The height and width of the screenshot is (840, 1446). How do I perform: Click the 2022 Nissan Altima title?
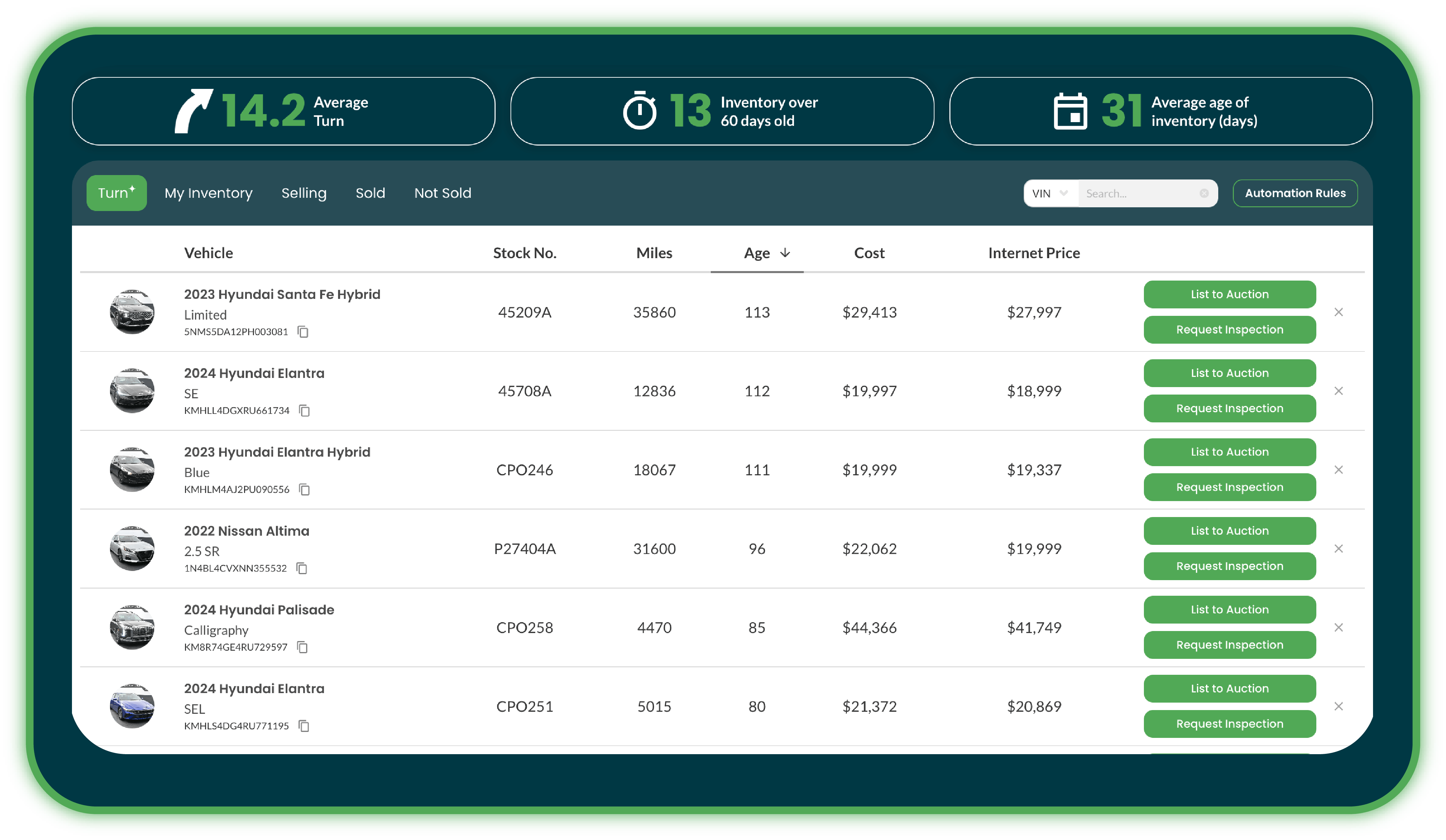[x=246, y=531]
